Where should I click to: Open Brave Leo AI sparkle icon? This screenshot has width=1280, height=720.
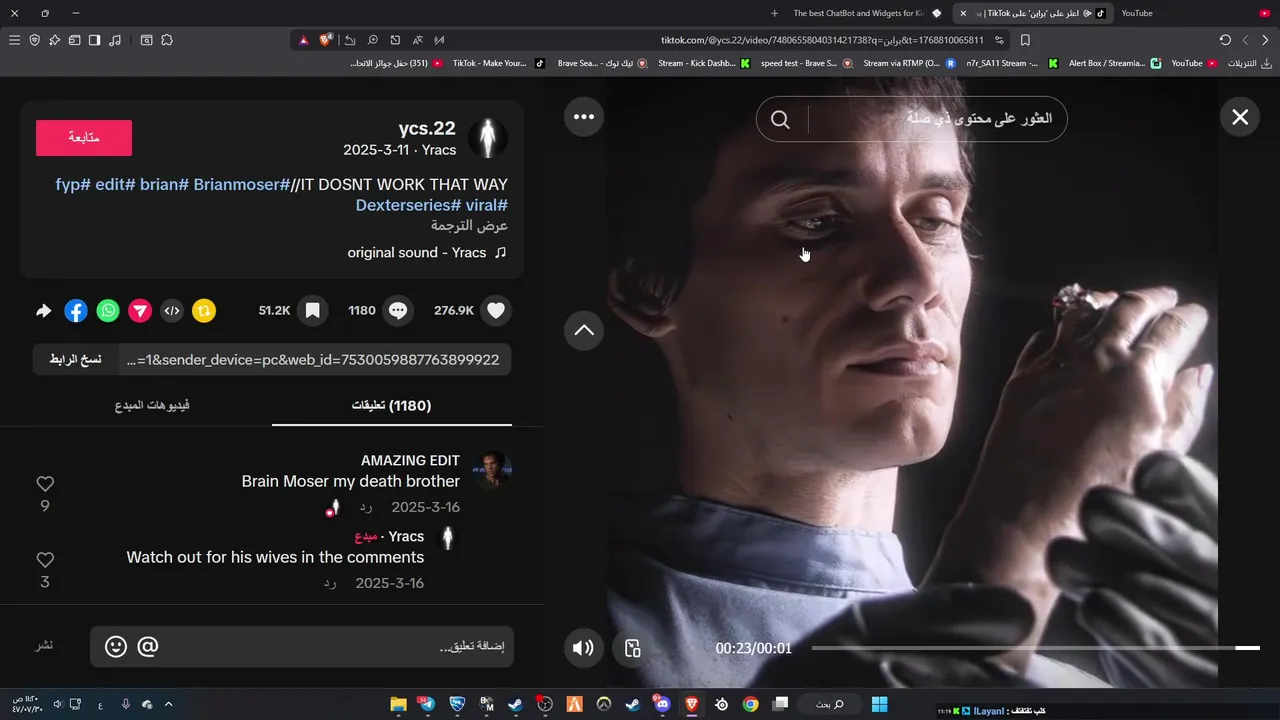click(x=54, y=40)
